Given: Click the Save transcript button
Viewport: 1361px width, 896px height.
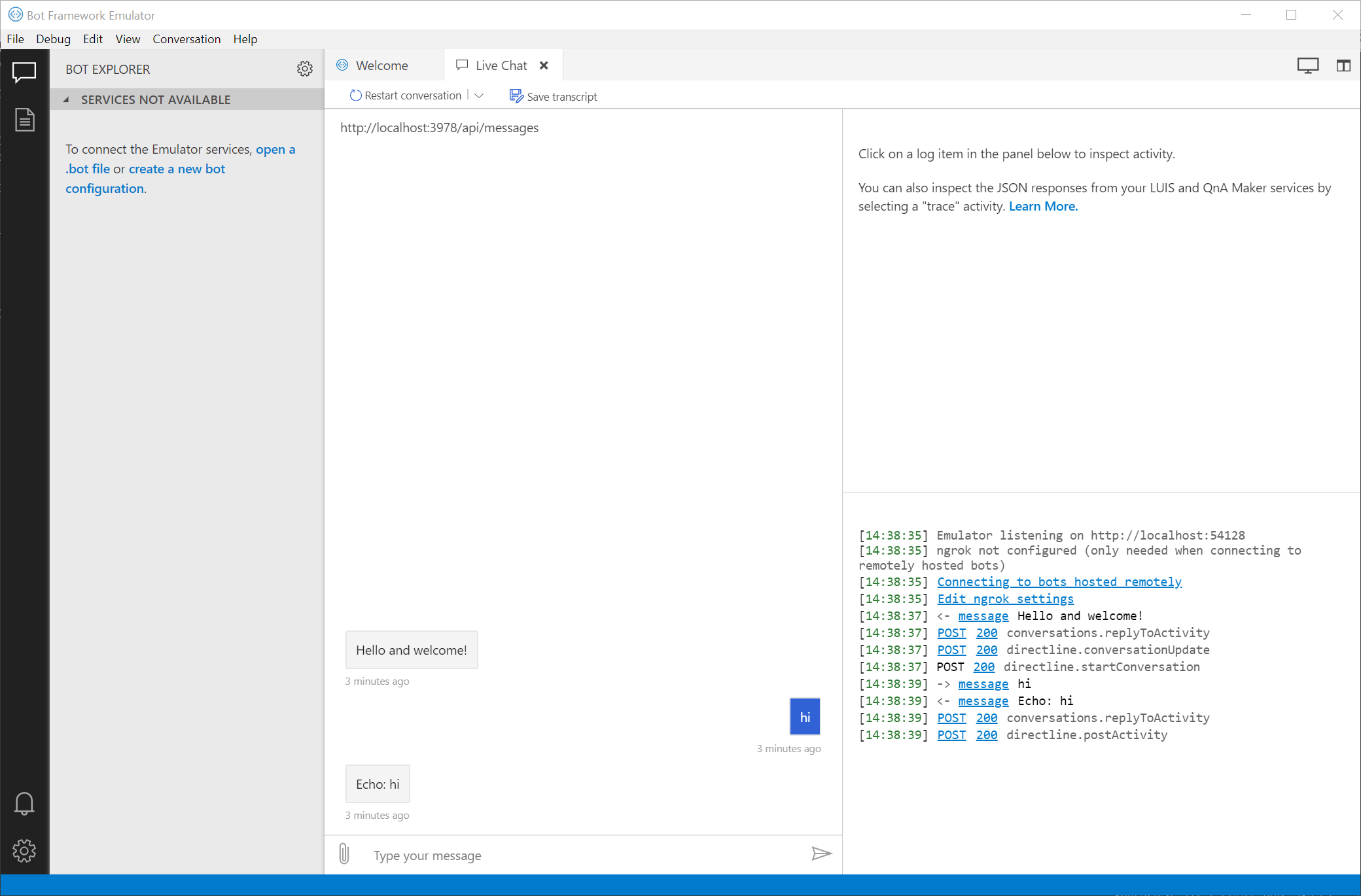Looking at the screenshot, I should [x=553, y=96].
